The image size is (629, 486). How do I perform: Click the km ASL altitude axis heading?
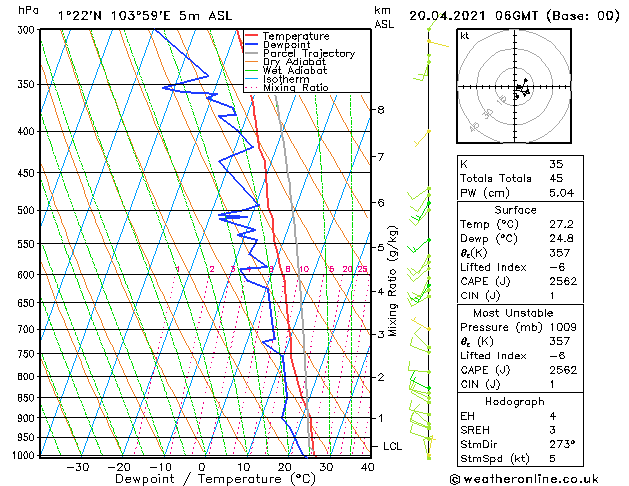[384, 17]
